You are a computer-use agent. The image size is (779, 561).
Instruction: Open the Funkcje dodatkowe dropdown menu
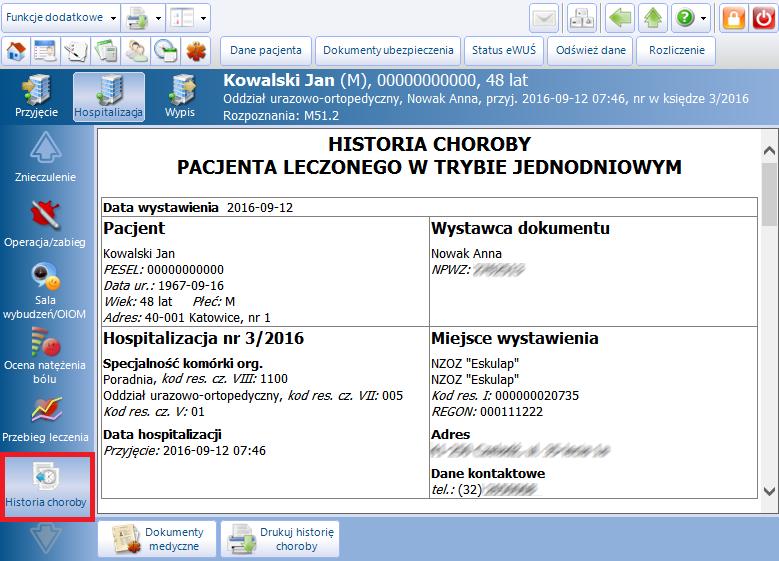coord(61,17)
